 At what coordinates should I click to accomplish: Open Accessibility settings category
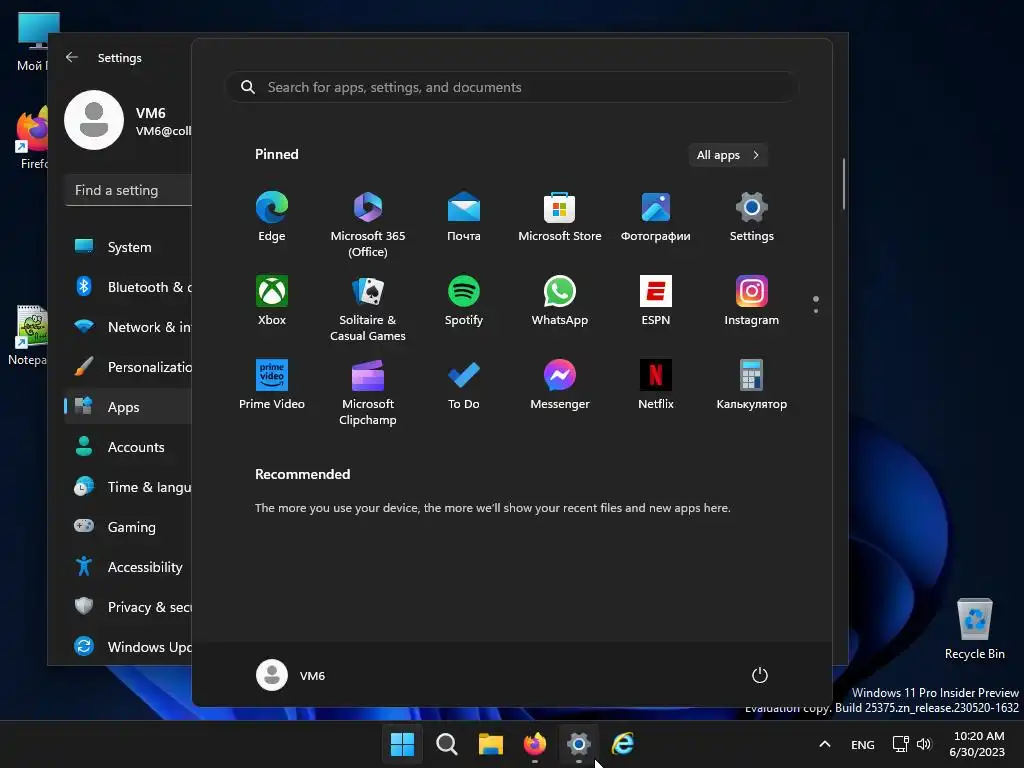tap(128, 567)
